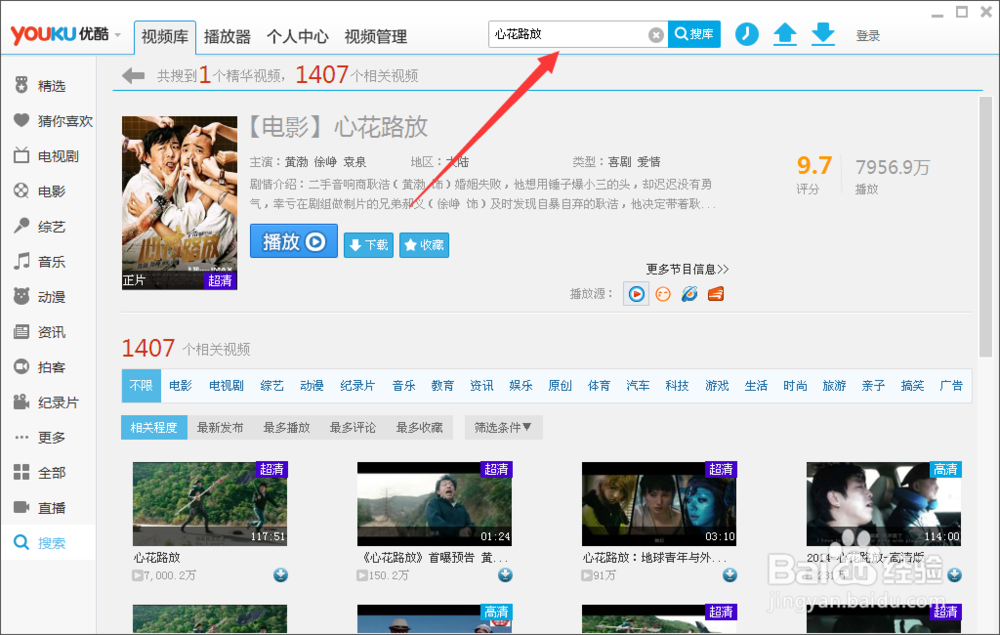Open the 01:24 trailer thumbnail
Screen dimensions: 1000x635
click(x=434, y=504)
